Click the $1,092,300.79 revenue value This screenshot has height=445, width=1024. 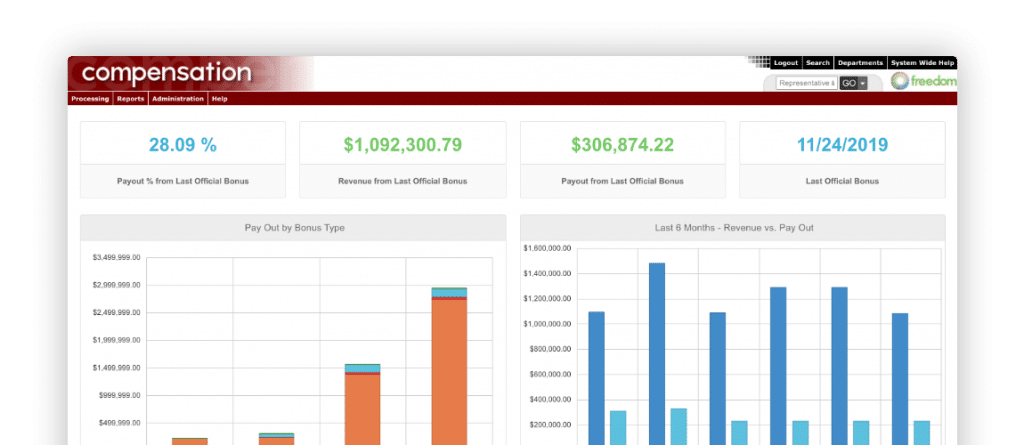pyautogui.click(x=403, y=144)
